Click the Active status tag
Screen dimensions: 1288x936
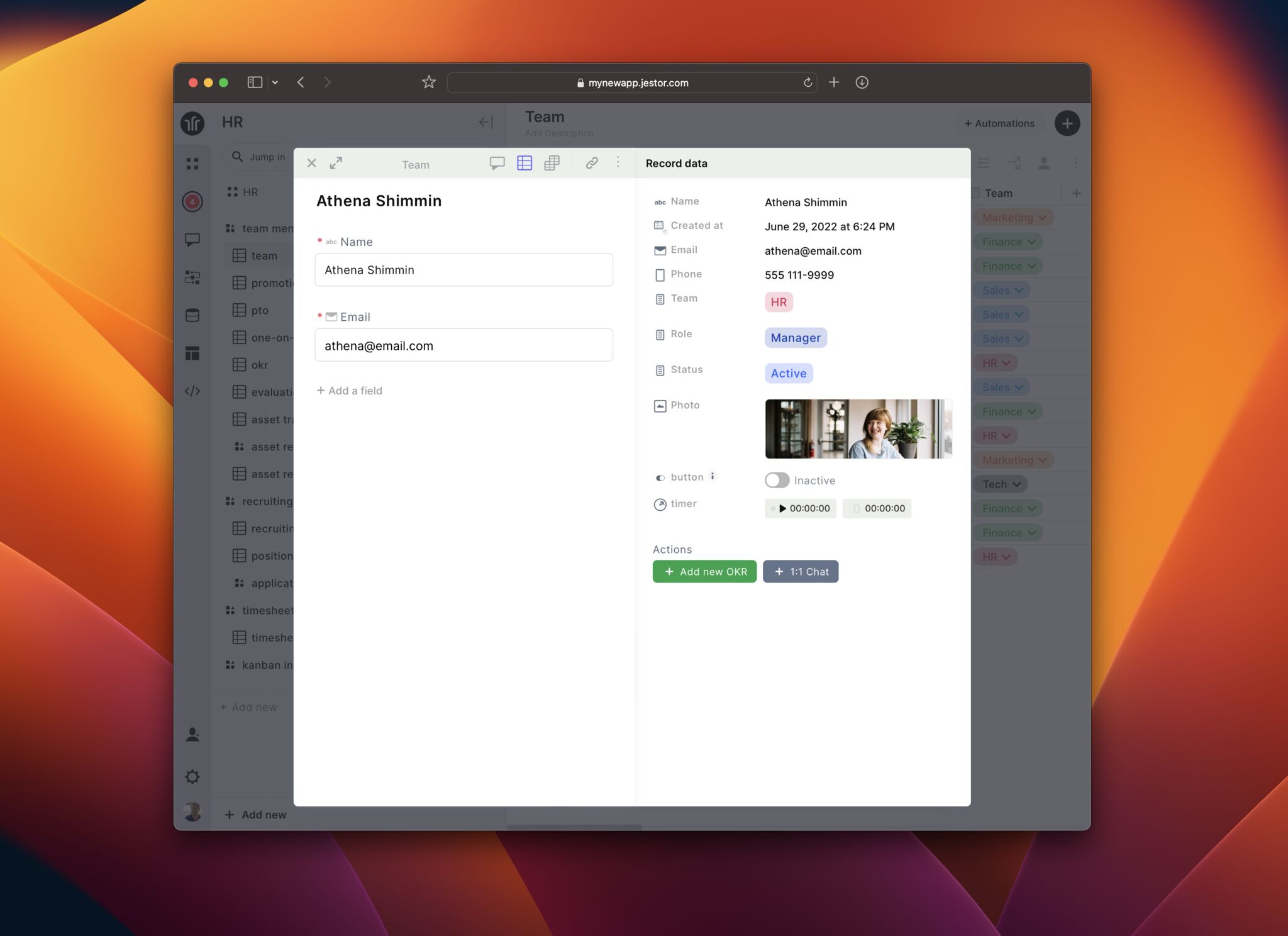coord(789,374)
